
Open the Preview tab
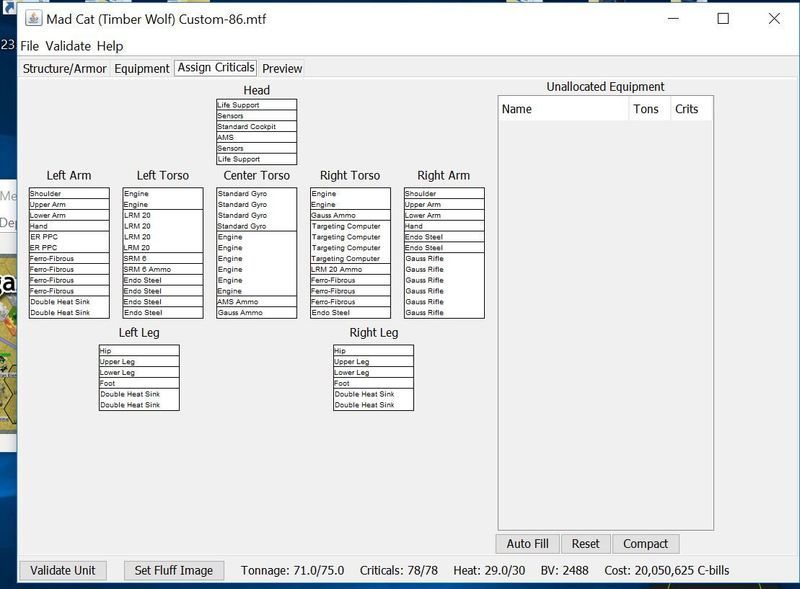point(282,68)
